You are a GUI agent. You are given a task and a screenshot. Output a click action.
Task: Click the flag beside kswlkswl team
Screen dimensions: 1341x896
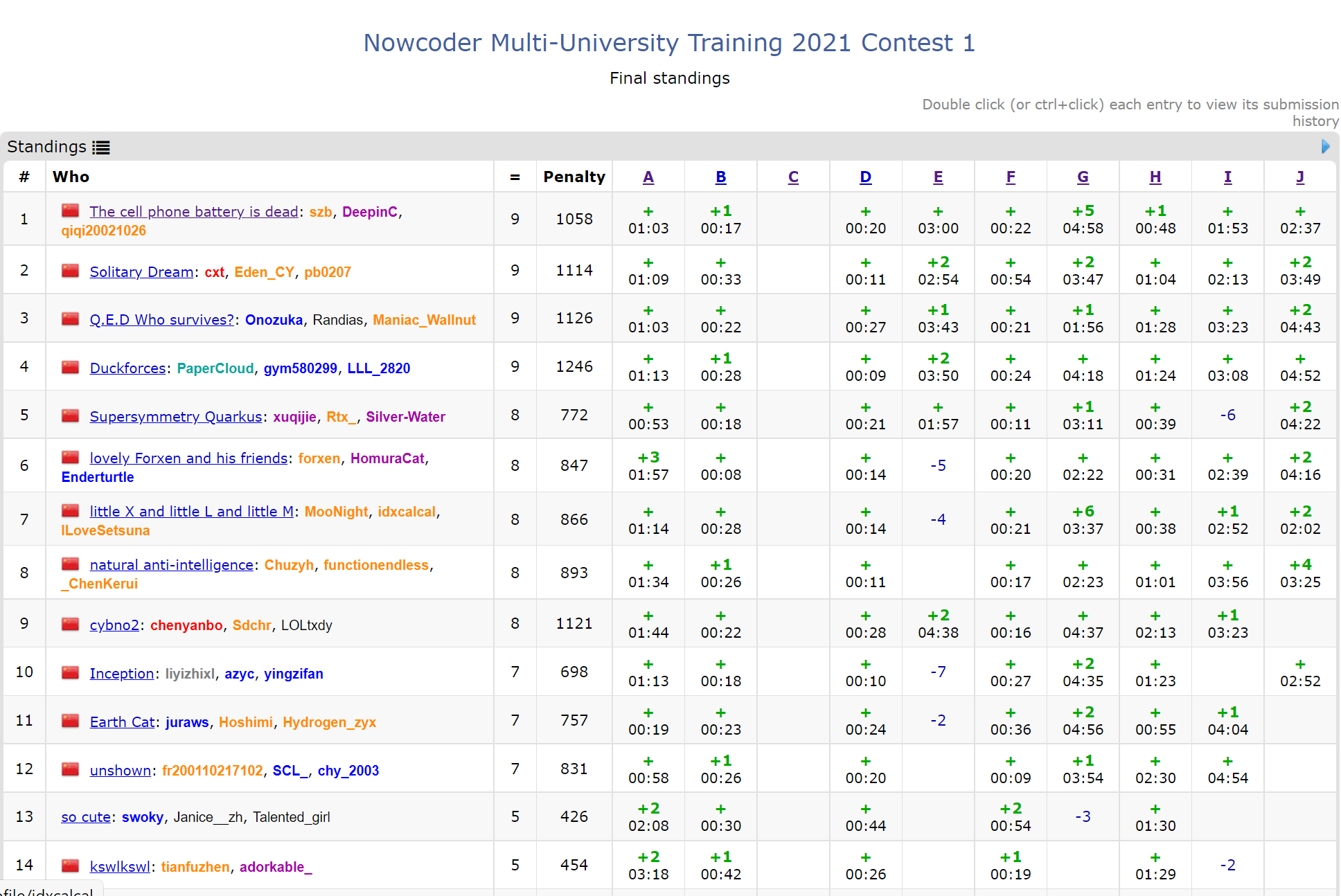click(x=70, y=866)
